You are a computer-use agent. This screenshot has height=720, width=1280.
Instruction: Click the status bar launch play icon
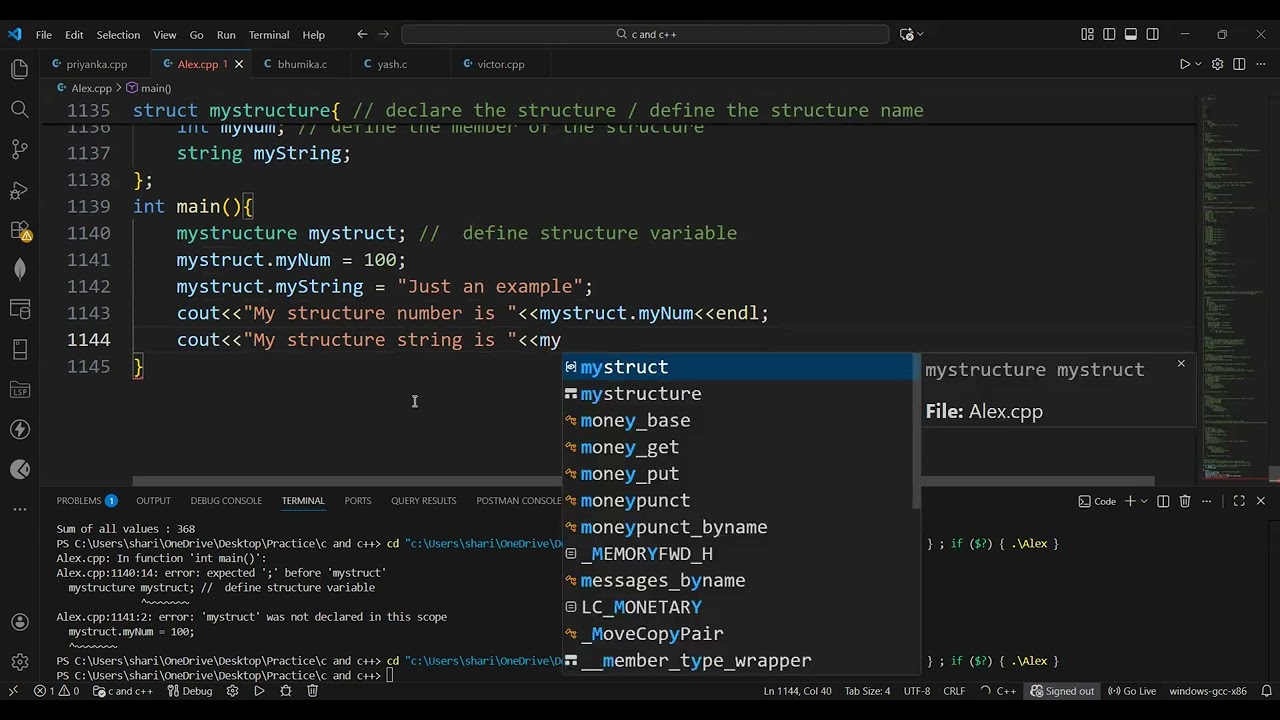click(x=259, y=691)
